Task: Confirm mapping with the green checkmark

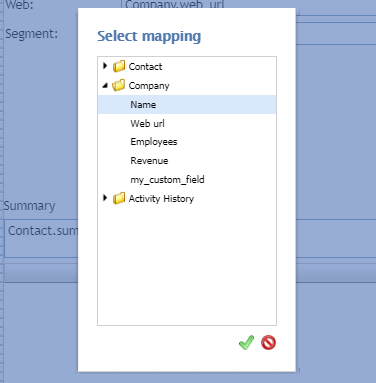Action: [x=246, y=342]
